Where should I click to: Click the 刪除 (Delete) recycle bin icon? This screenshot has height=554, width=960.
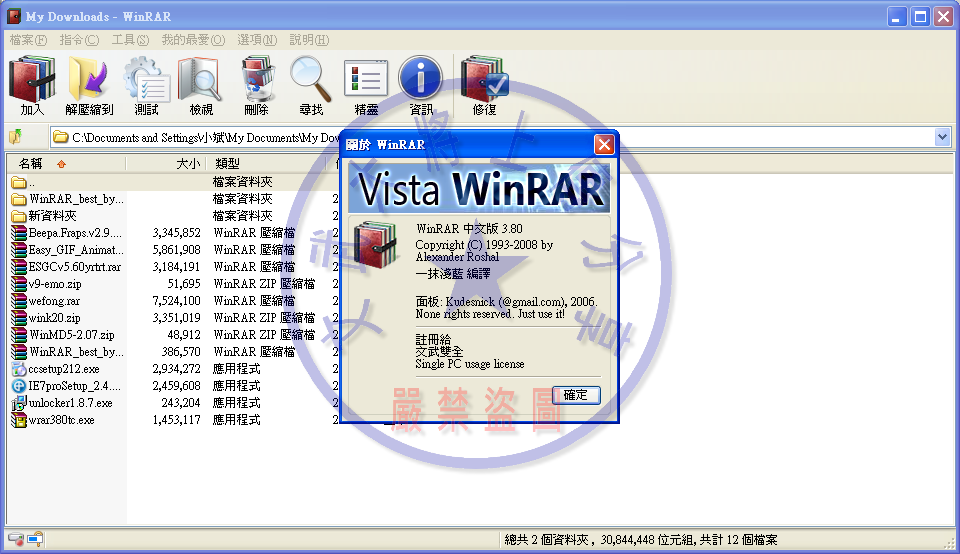click(x=257, y=79)
